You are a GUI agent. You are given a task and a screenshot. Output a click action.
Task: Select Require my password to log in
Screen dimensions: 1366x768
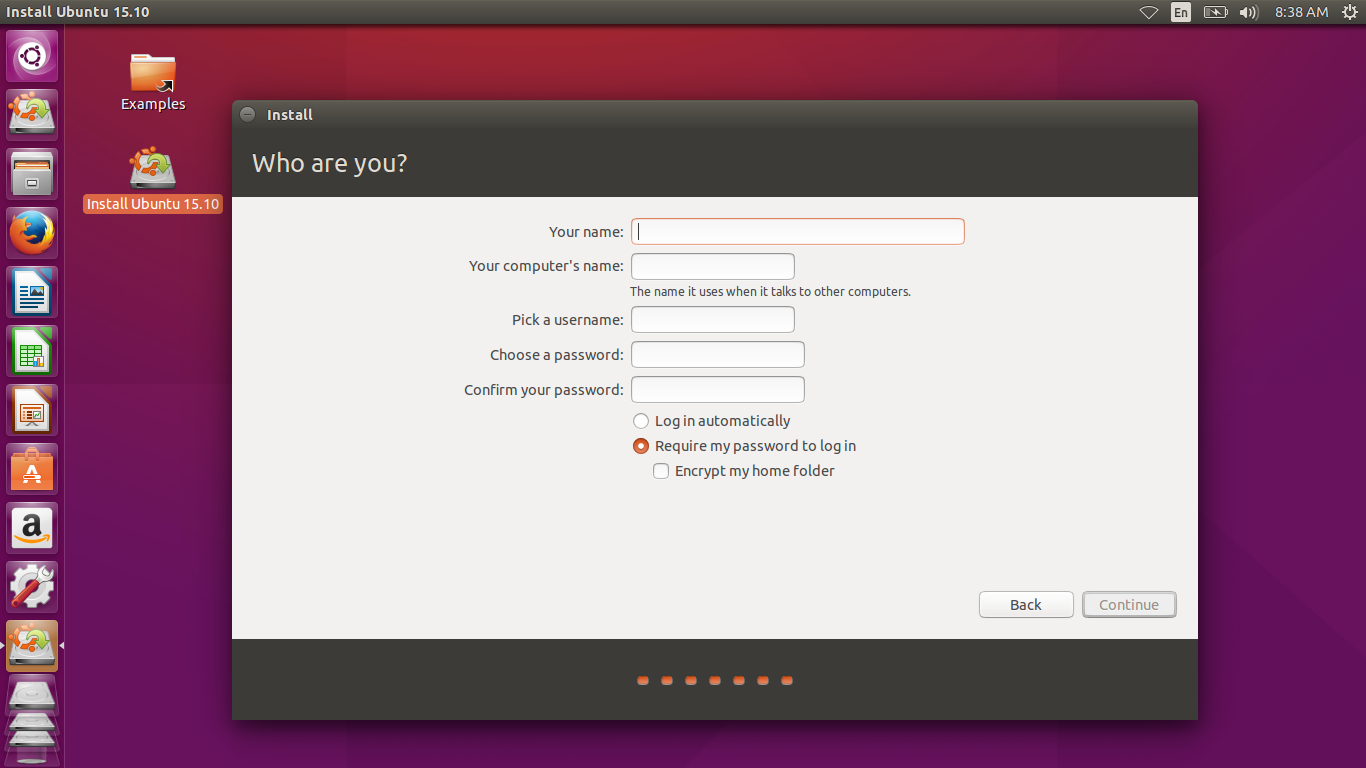640,446
